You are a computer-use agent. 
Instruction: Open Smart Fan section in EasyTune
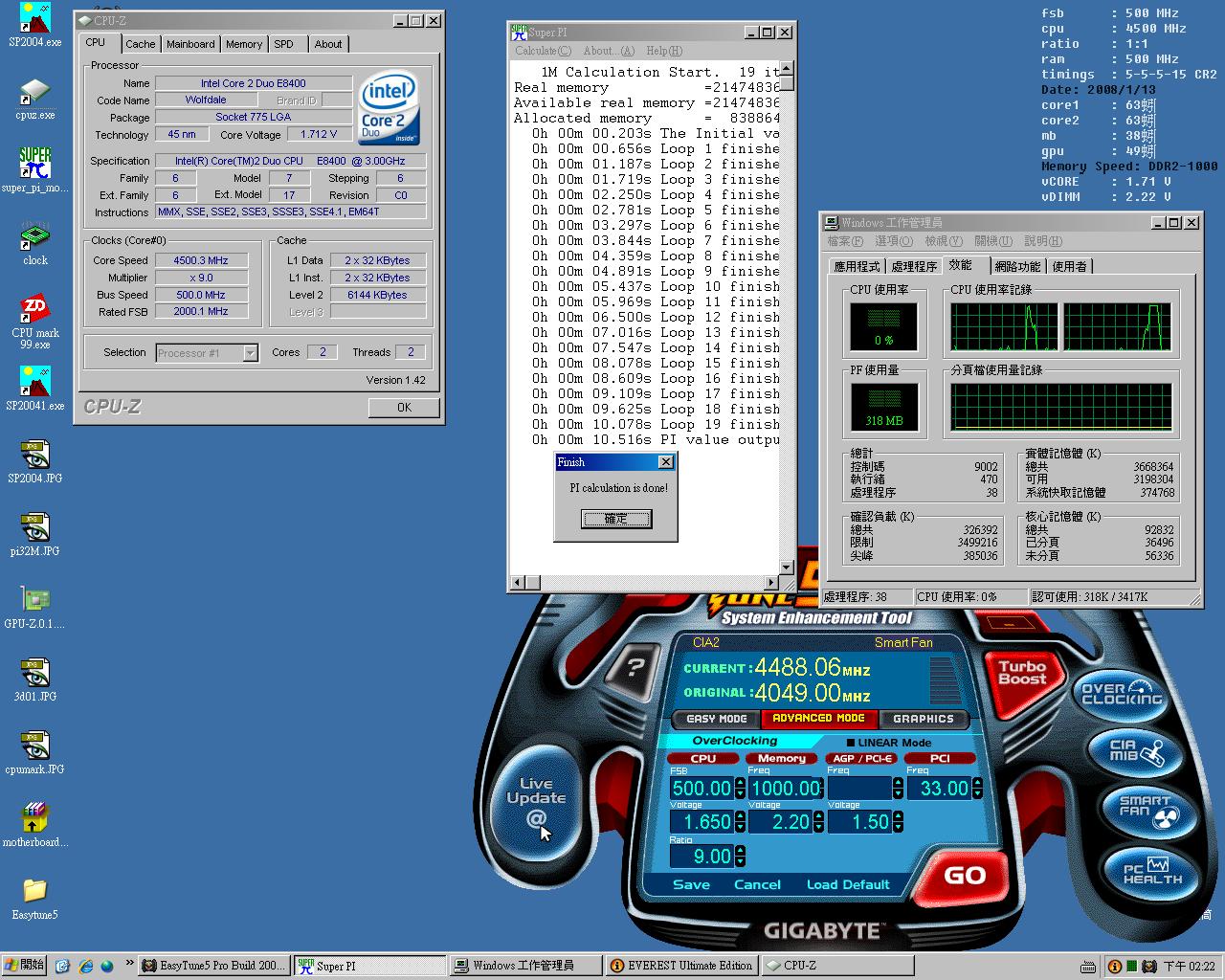point(1151,811)
